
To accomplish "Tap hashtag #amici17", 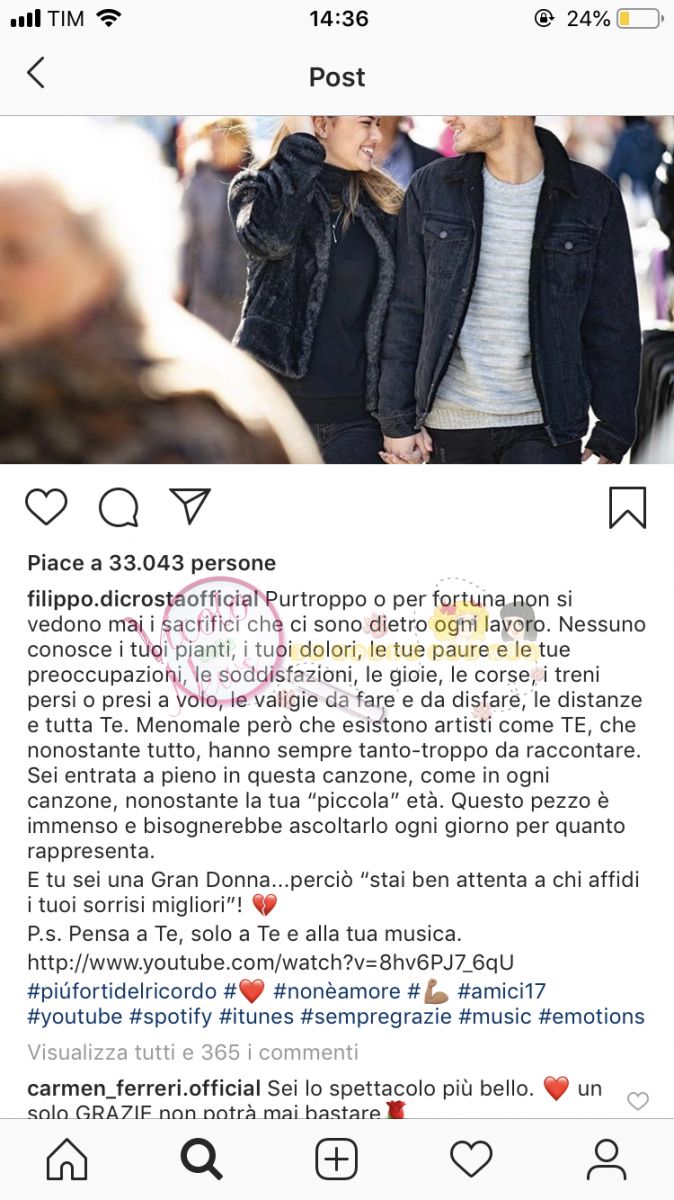I will (502, 991).
